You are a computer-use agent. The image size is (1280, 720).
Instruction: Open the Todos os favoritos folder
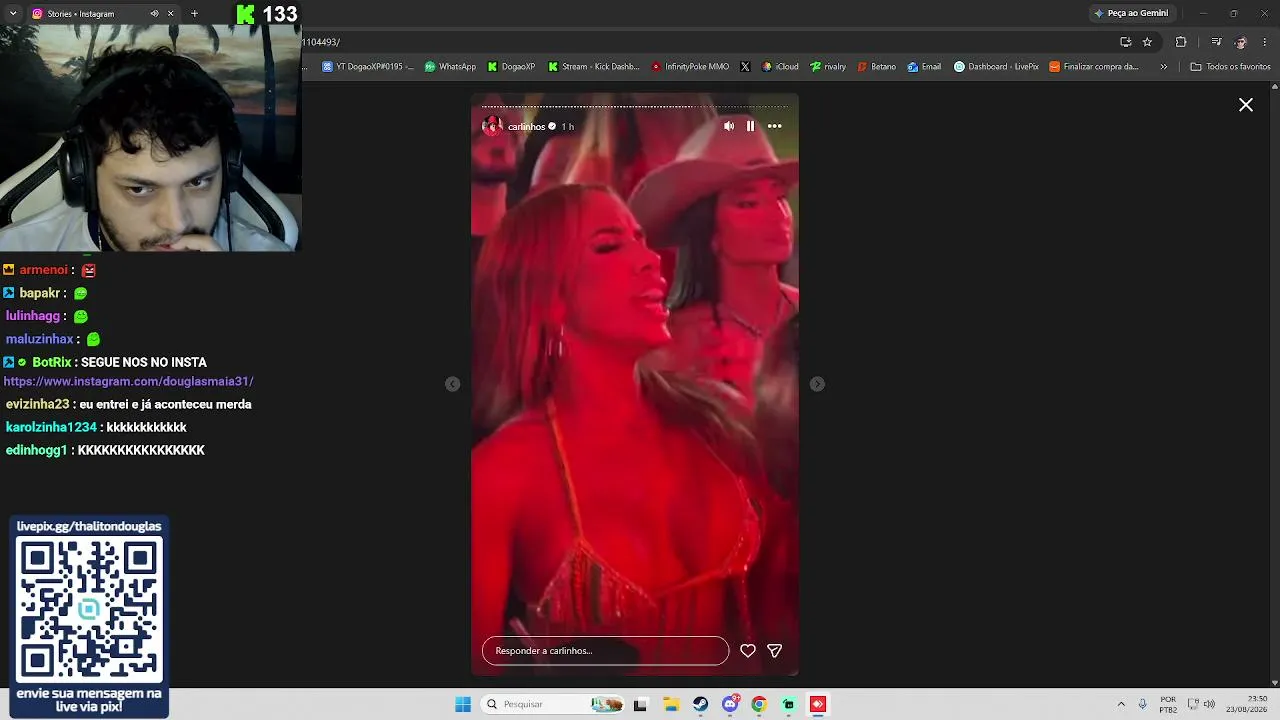tap(1230, 67)
